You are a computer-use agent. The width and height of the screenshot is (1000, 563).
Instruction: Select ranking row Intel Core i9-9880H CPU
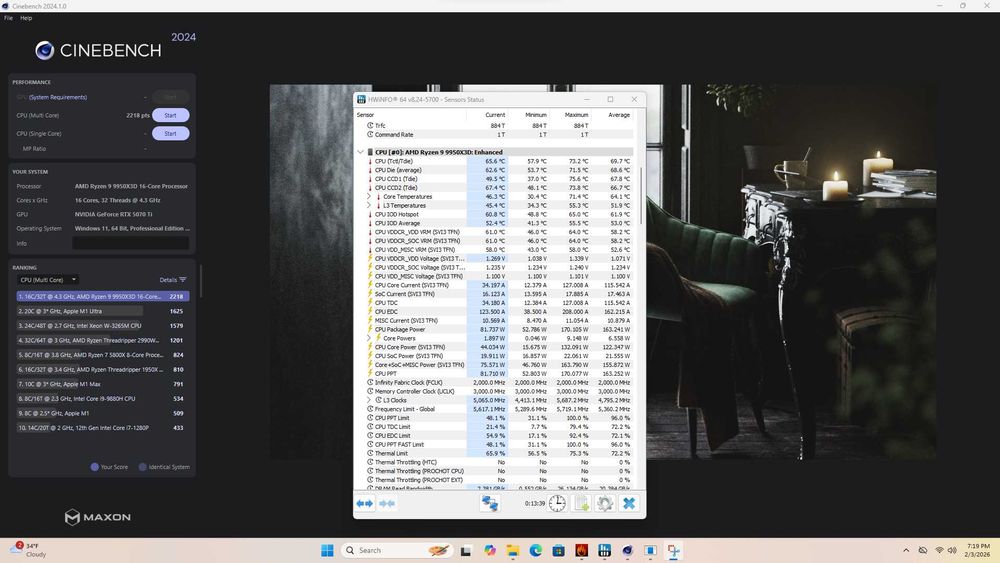(x=103, y=398)
